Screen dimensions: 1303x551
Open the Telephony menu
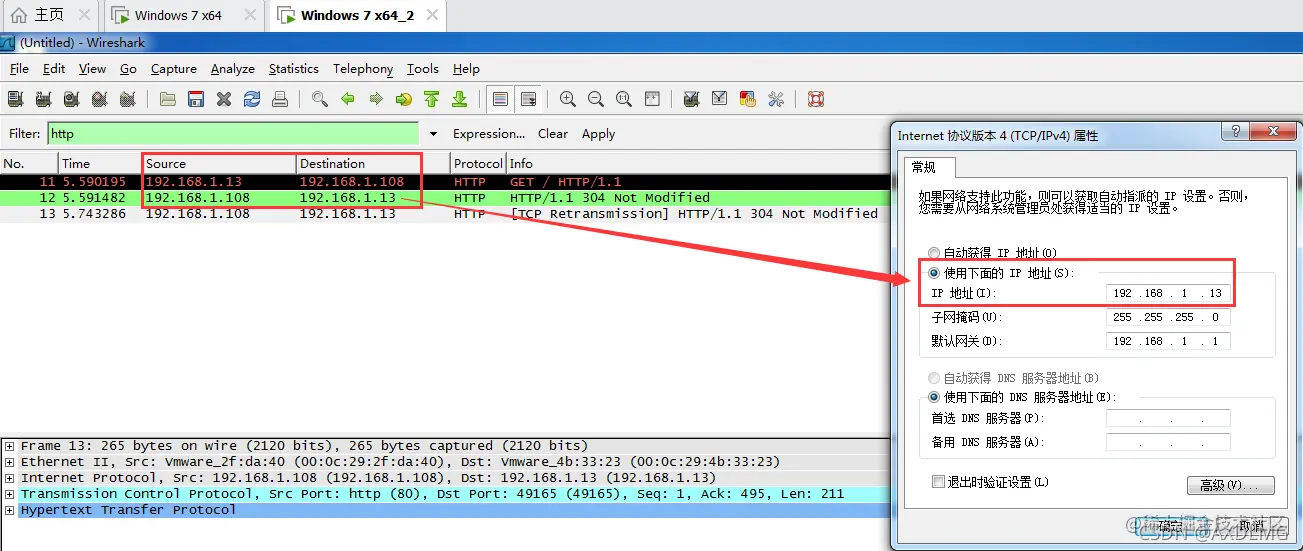point(363,69)
